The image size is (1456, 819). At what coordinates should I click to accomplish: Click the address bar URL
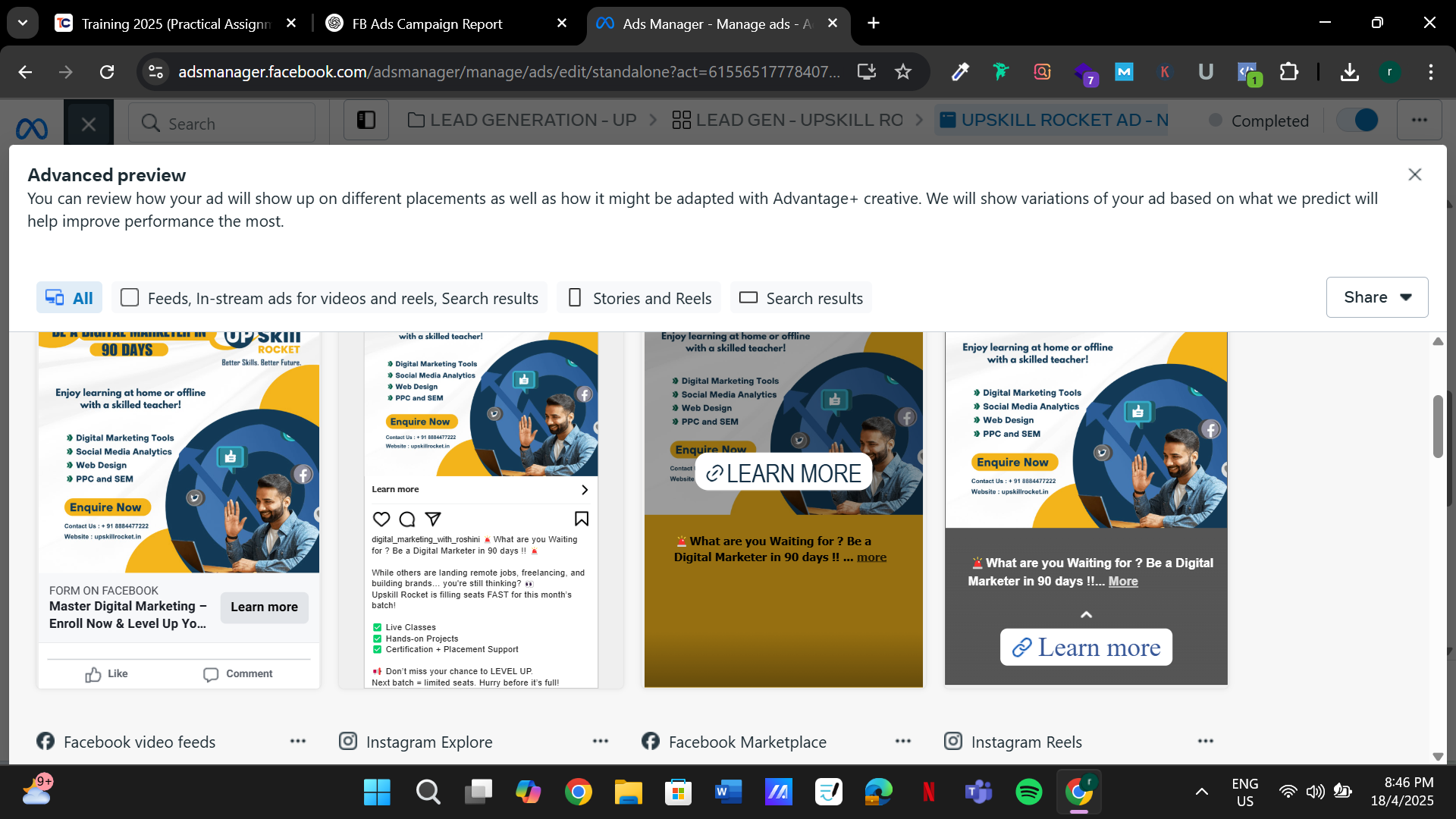pos(509,72)
